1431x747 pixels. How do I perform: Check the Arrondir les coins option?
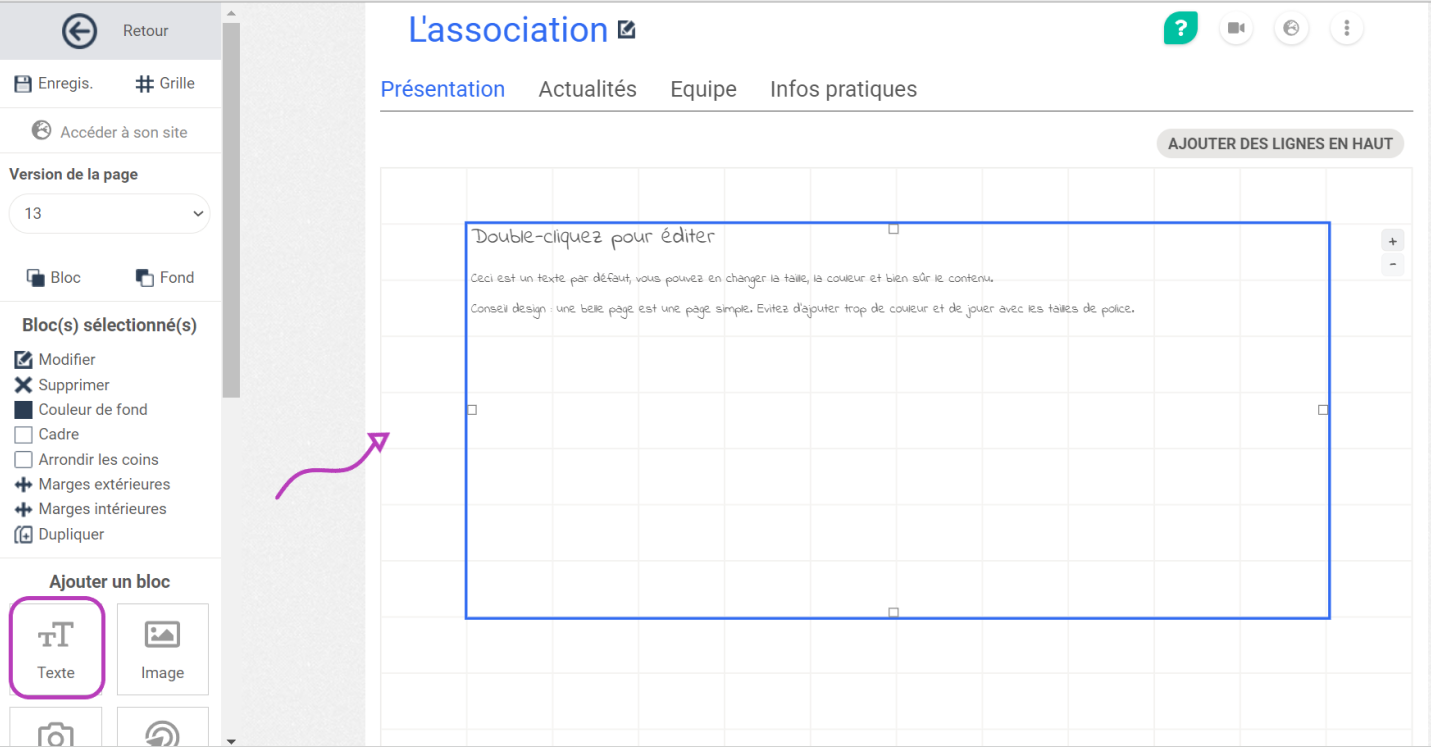[x=23, y=460]
